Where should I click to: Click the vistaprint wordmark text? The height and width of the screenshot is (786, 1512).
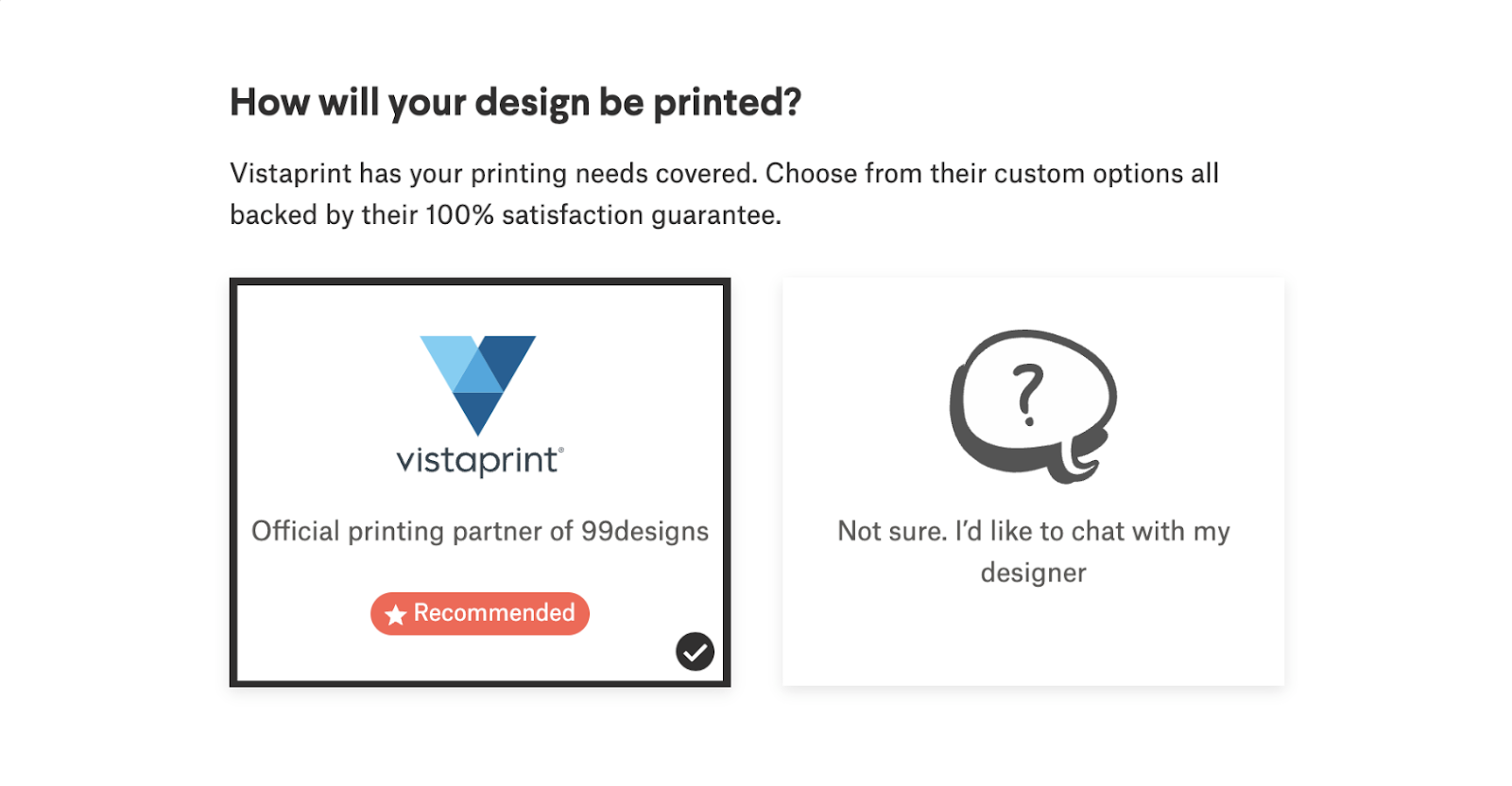(478, 461)
